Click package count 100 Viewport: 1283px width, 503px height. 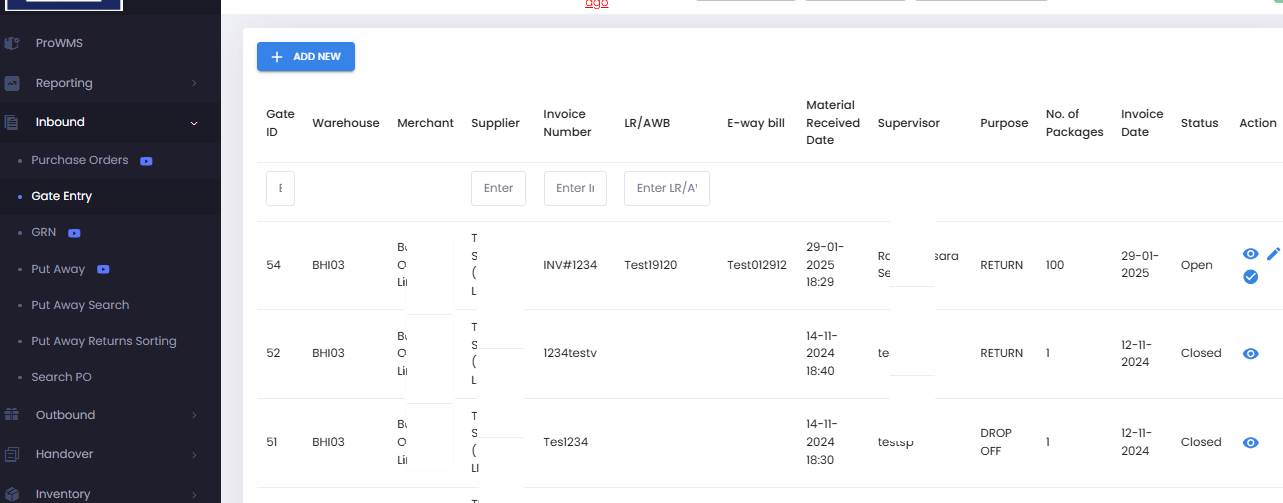tap(1055, 265)
